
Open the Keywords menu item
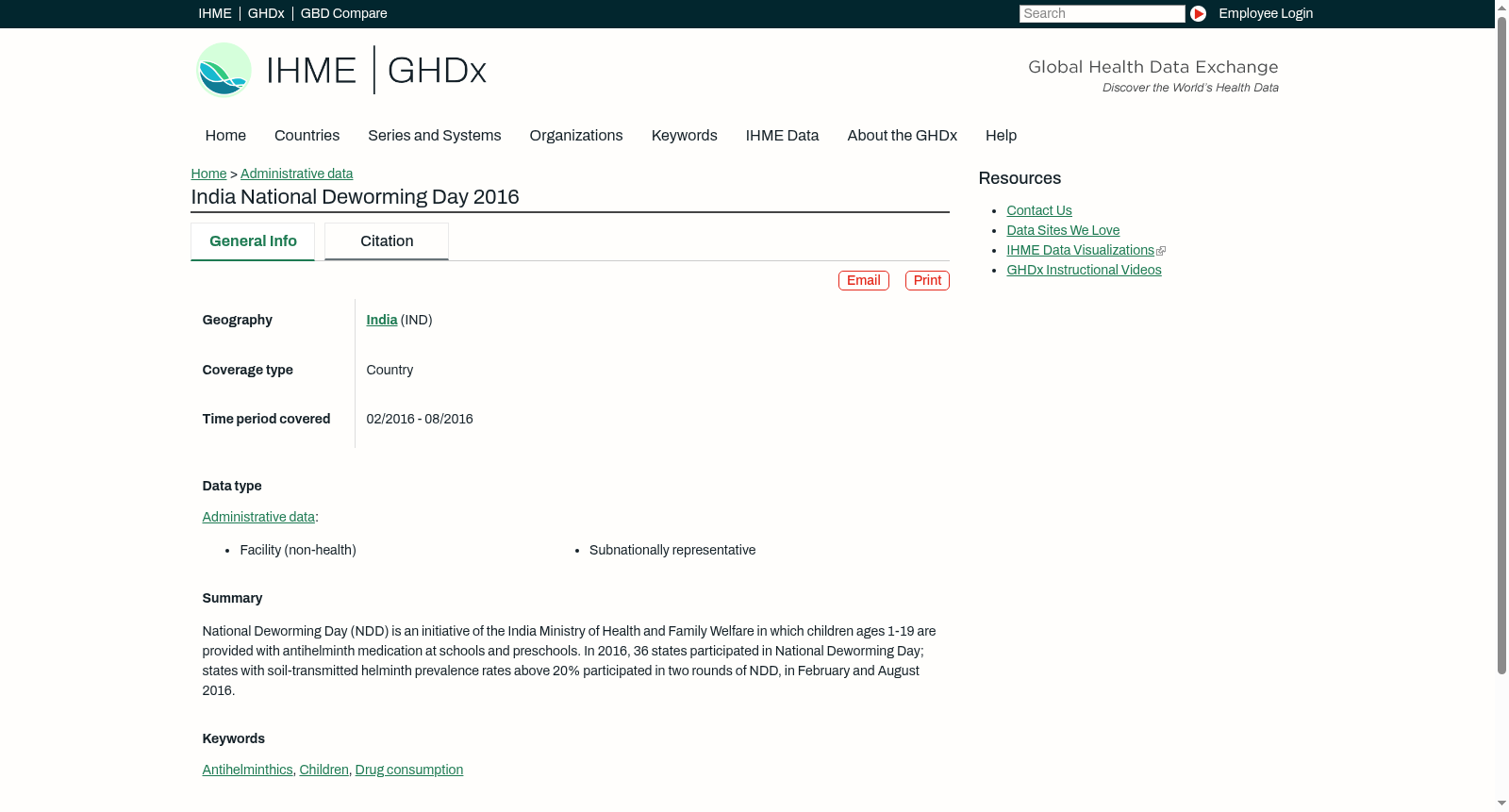[685, 136]
